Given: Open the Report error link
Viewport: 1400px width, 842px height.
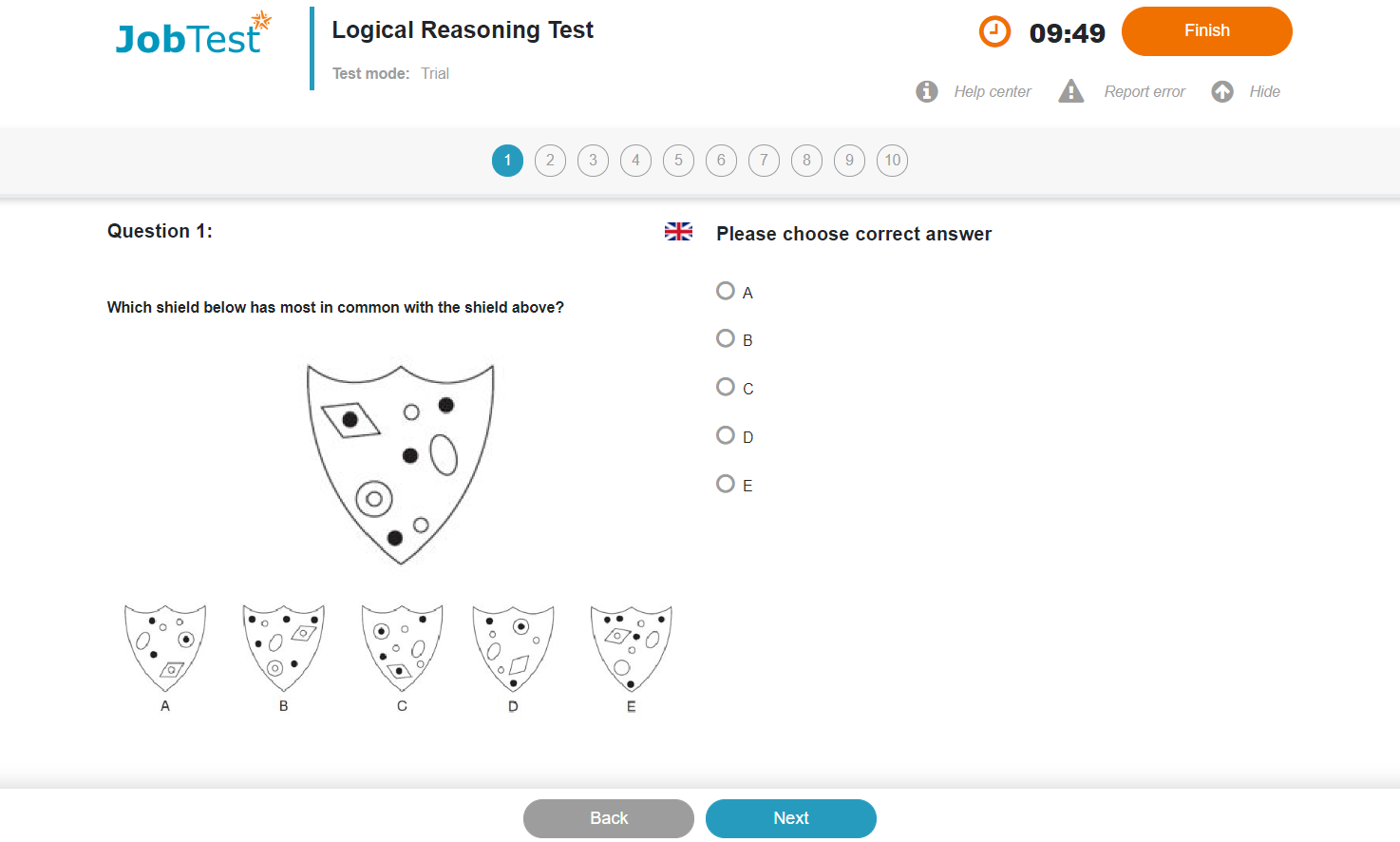Looking at the screenshot, I should [1145, 92].
